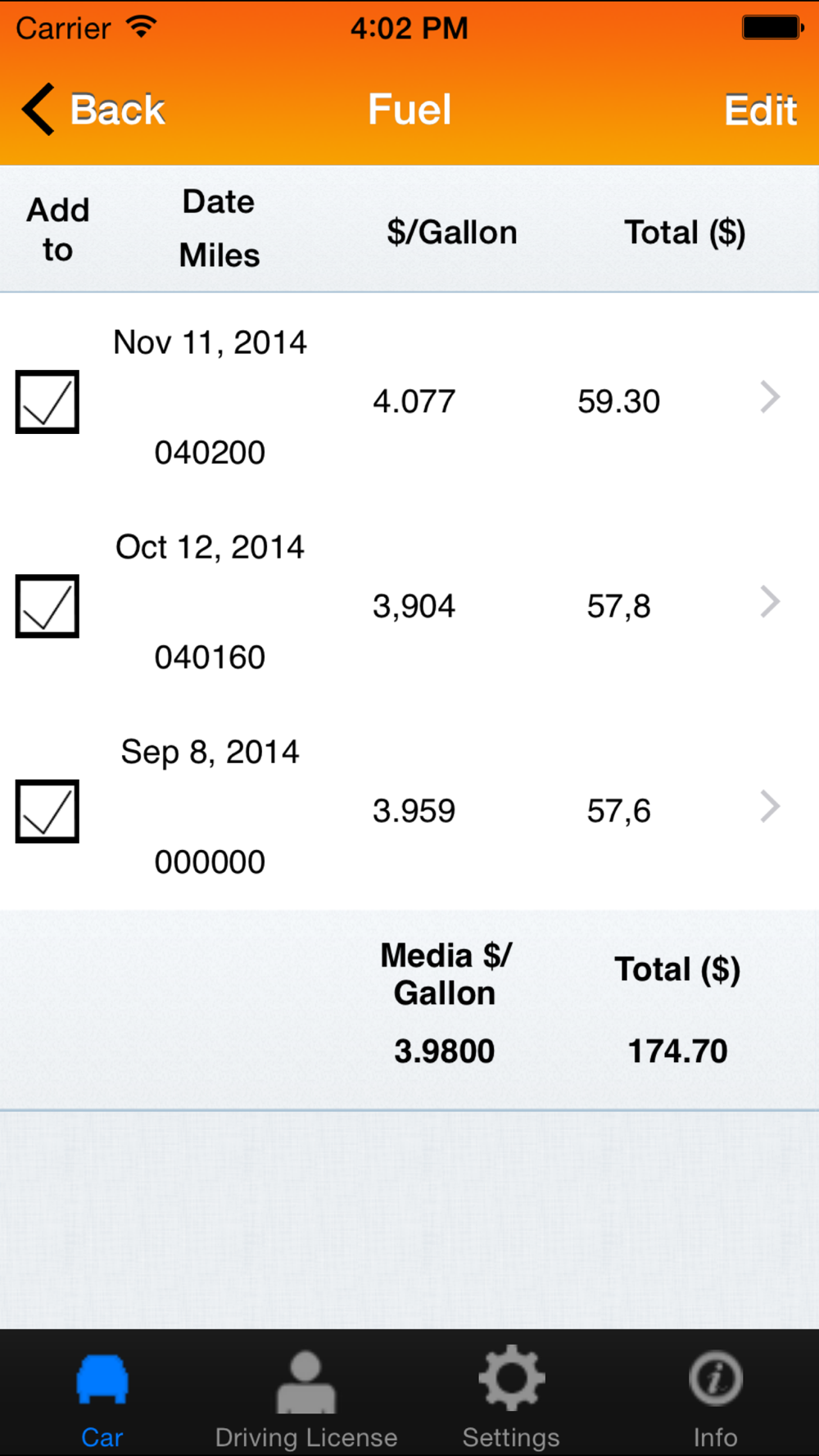Tap the Info circle icon
This screenshot has height=1456, width=819.
point(715,1378)
